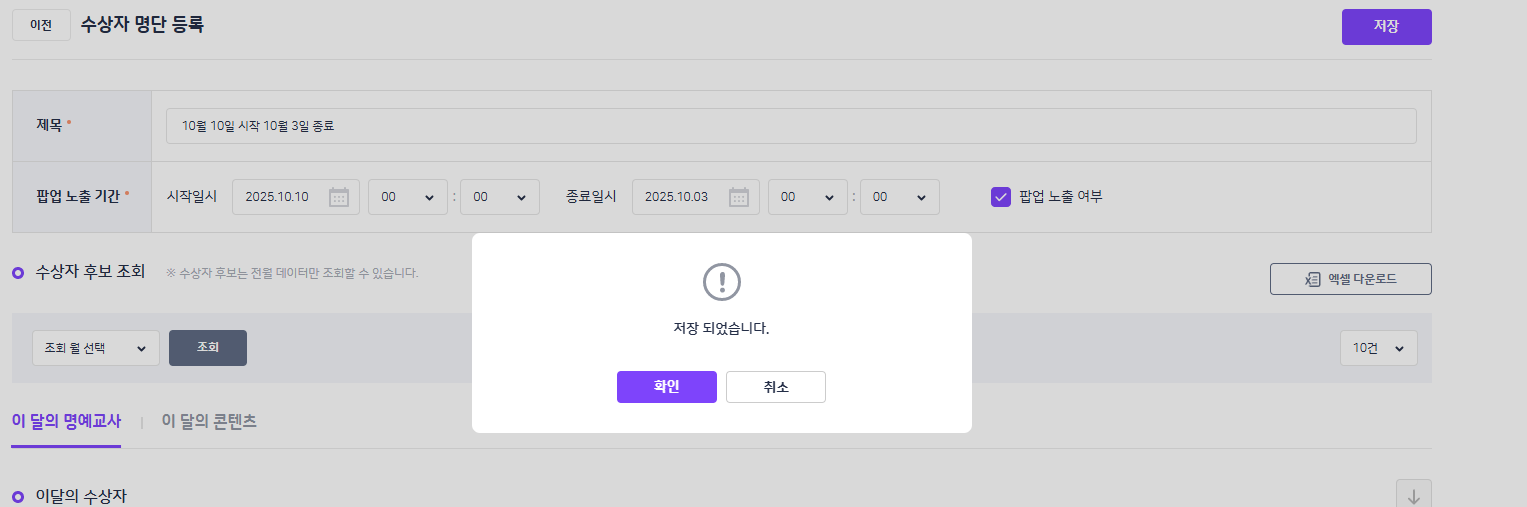Viewport: 1527px width, 507px height.
Task: Expand the end hour dropdown
Action: pos(807,197)
